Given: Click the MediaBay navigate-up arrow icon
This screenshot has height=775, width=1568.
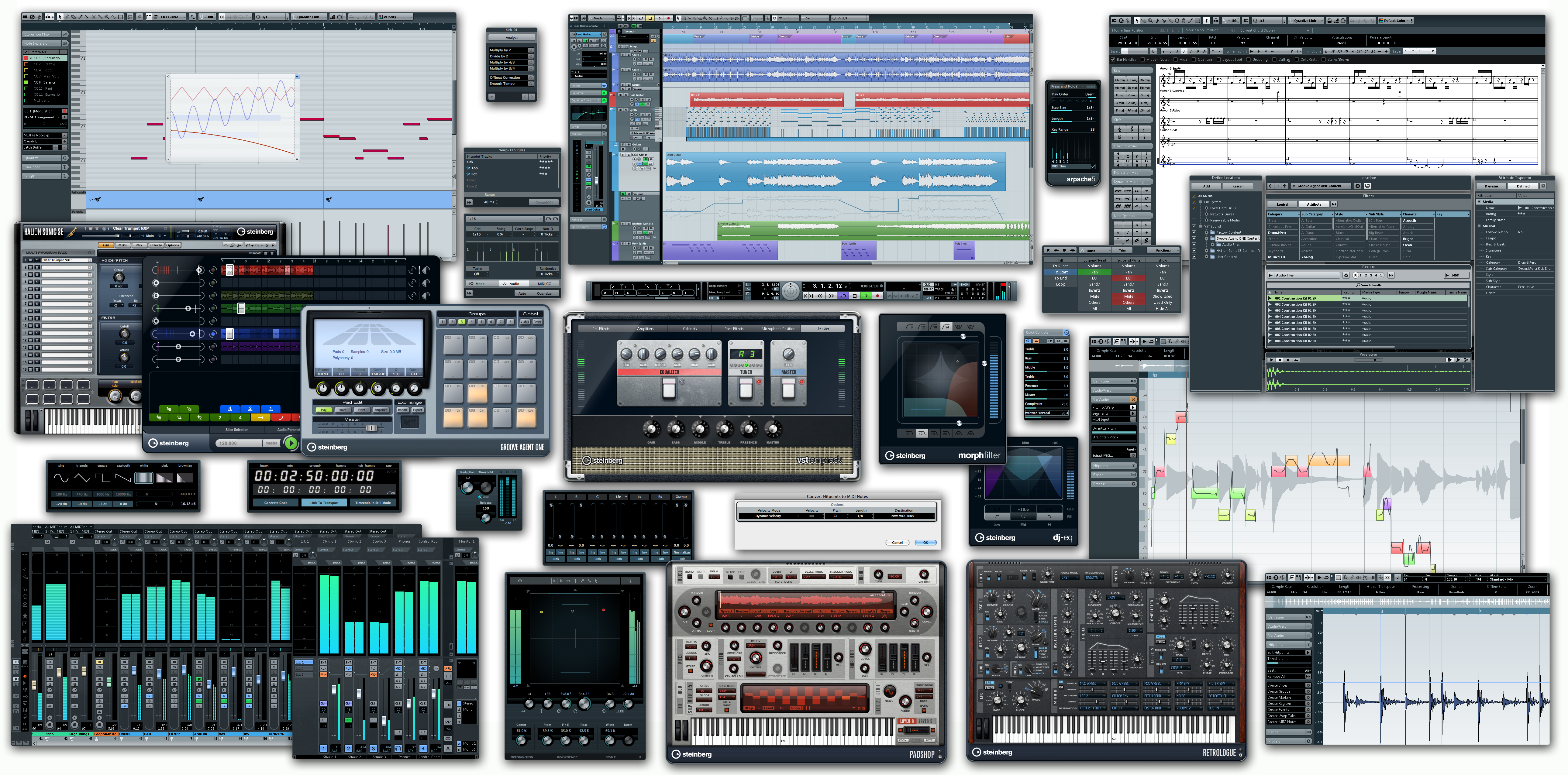Looking at the screenshot, I should coord(1285,186).
